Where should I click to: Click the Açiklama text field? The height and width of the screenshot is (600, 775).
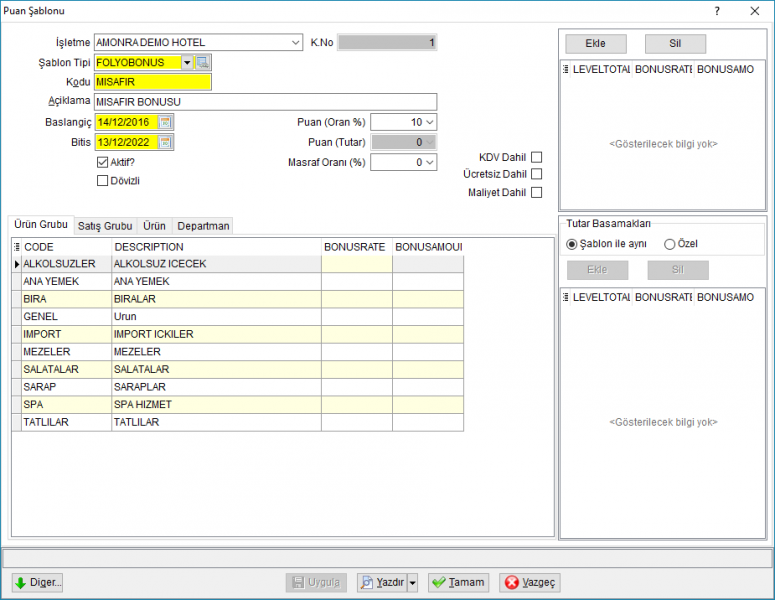[265, 102]
